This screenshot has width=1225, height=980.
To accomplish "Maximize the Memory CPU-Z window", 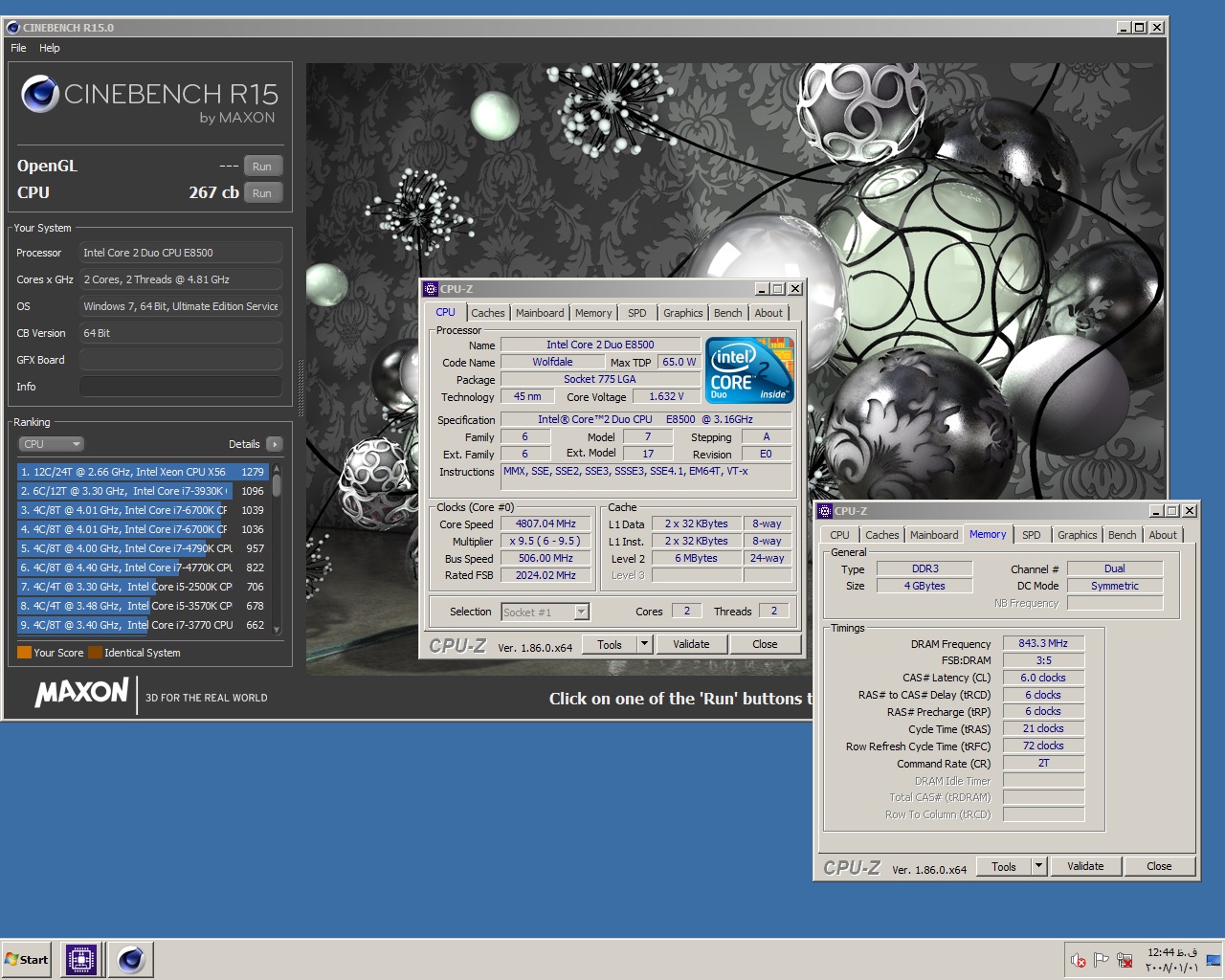I will click(1172, 511).
